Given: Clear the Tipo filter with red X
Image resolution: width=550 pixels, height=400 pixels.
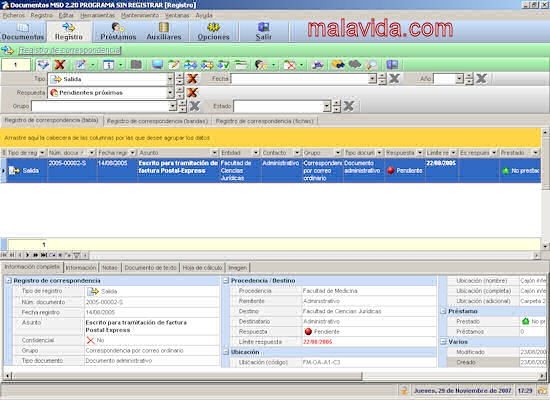Looking at the screenshot, I should 192,79.
